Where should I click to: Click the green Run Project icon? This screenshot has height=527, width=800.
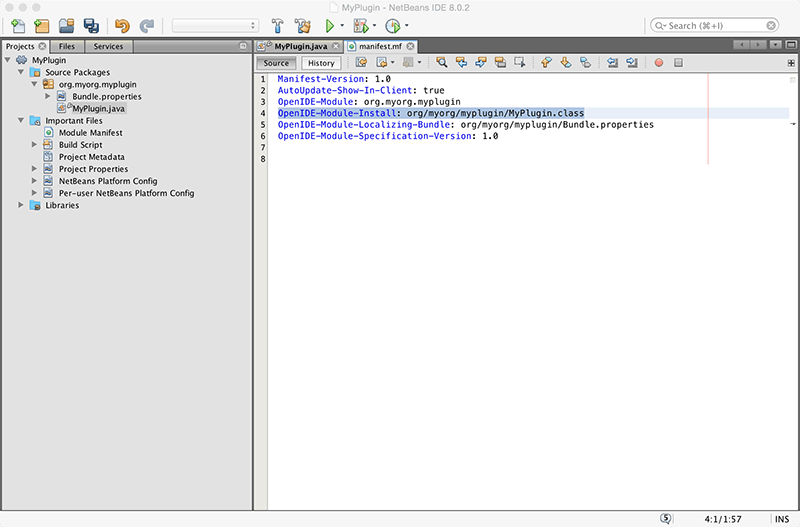point(330,26)
